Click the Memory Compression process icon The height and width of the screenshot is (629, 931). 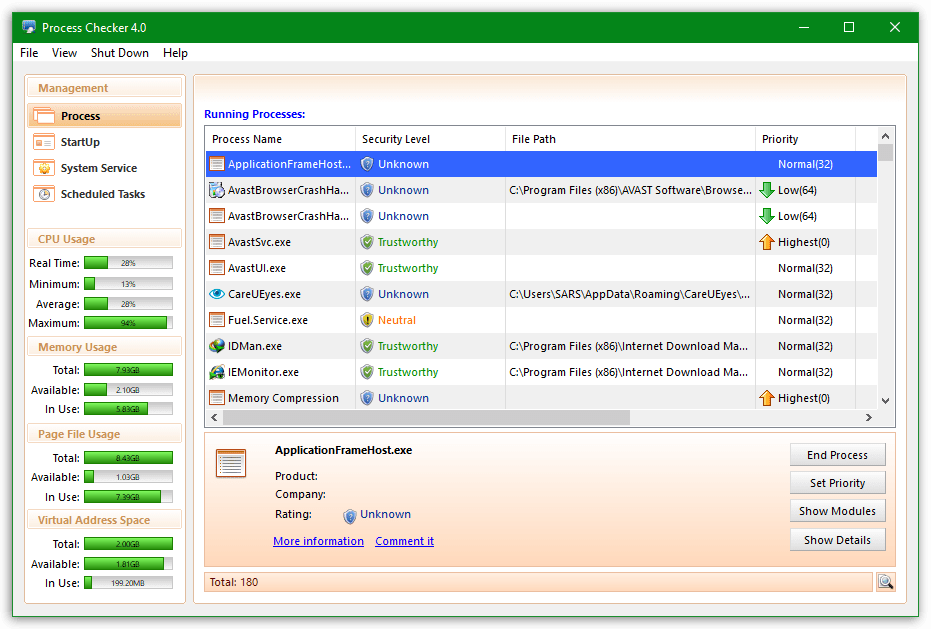coord(217,398)
